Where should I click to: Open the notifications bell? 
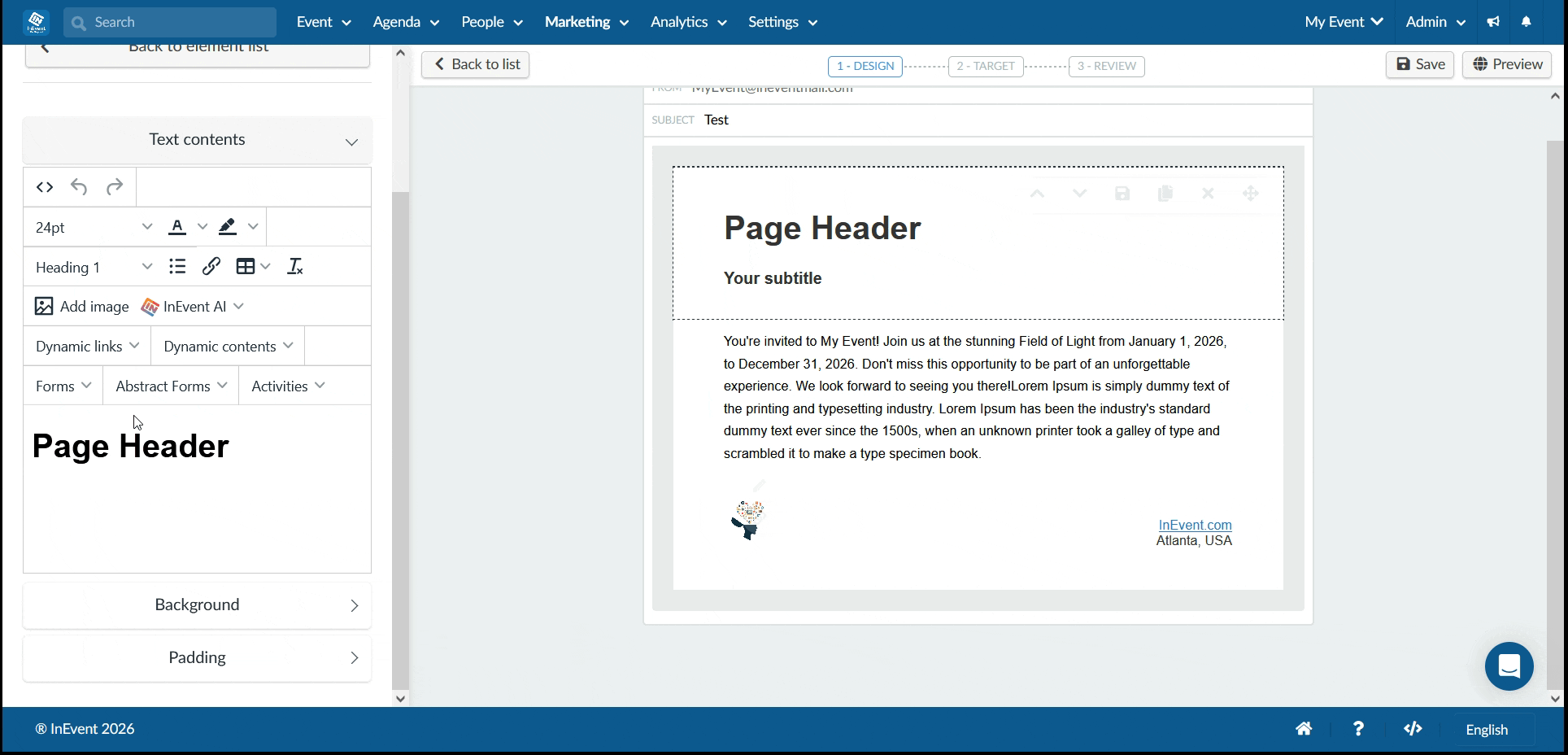pos(1527,22)
